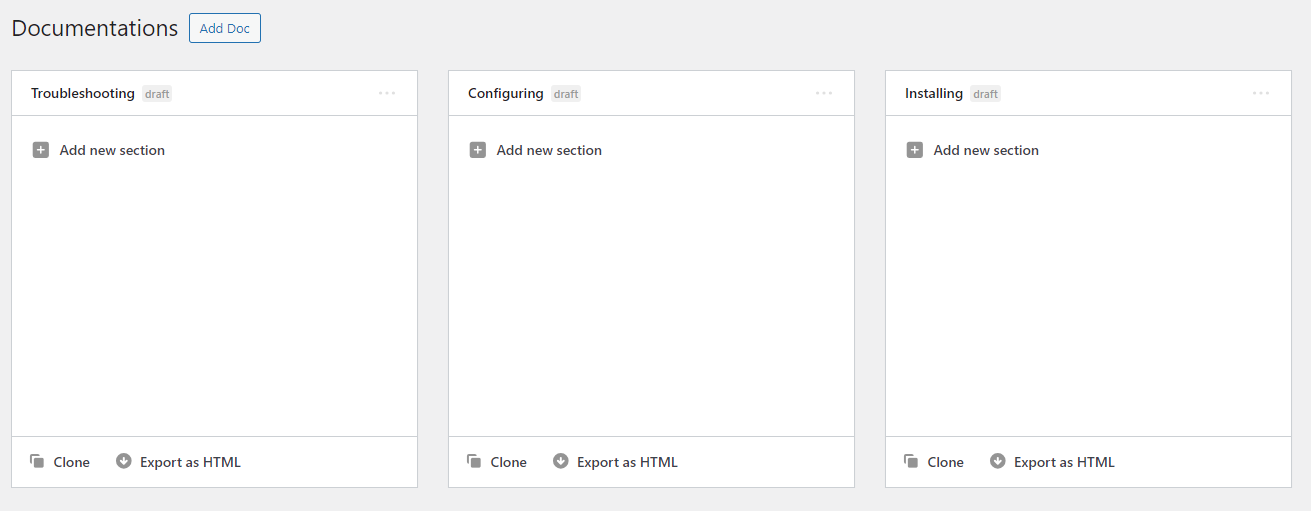Open the Installing doc title
The width and height of the screenshot is (1311, 511).
coord(934,93)
